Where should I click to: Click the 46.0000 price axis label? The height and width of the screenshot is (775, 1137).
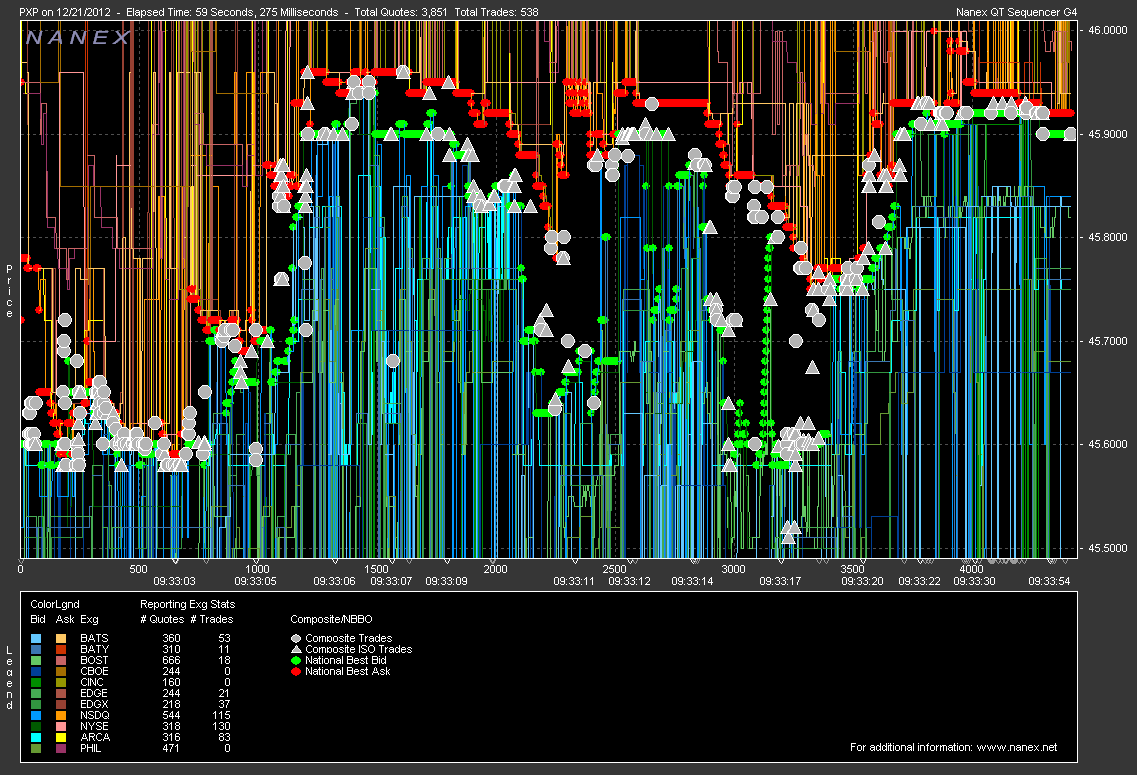(x=1108, y=30)
